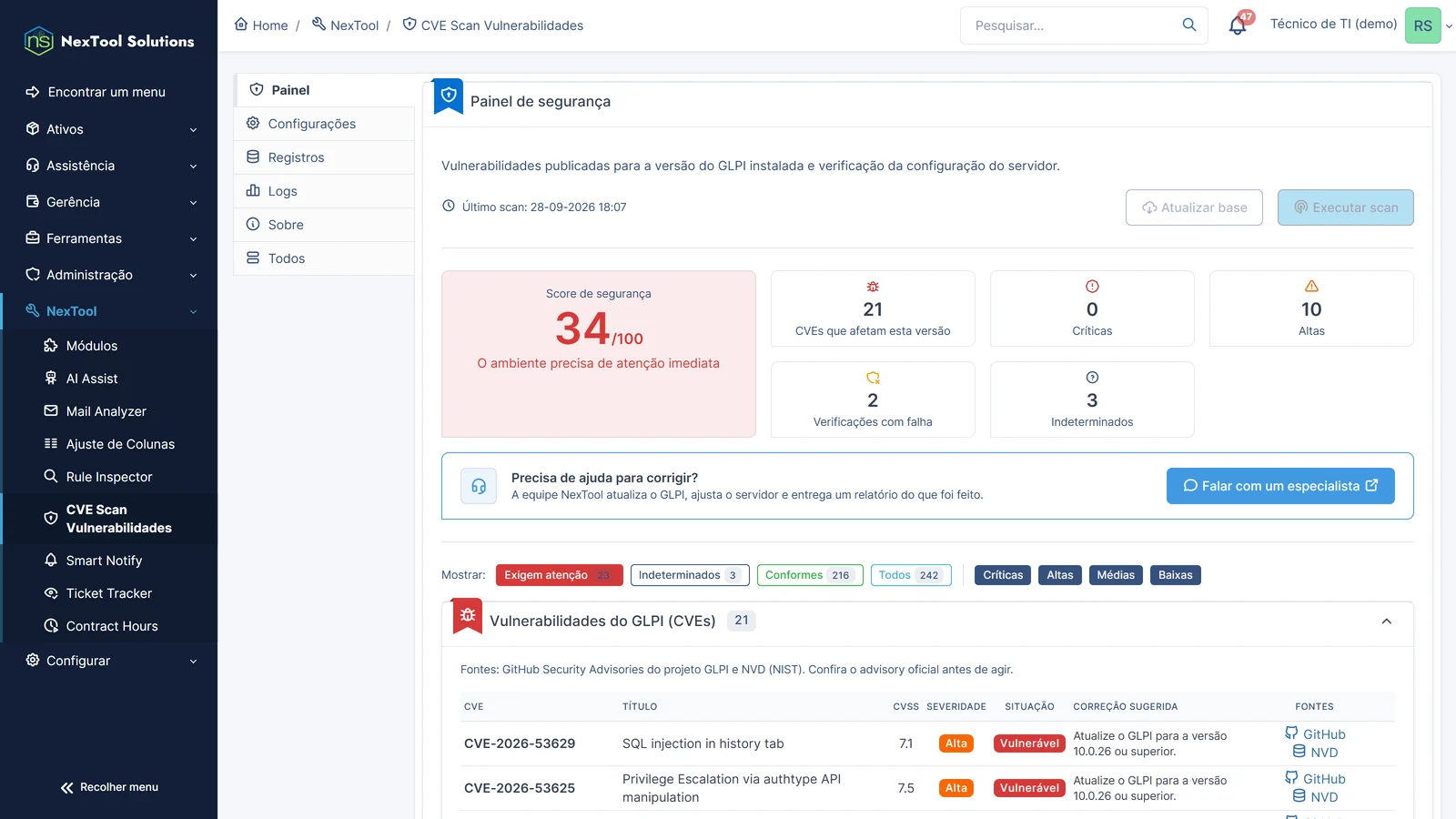Screen dimensions: 1456x819
Task: Show the Conformes items
Action: click(810, 575)
